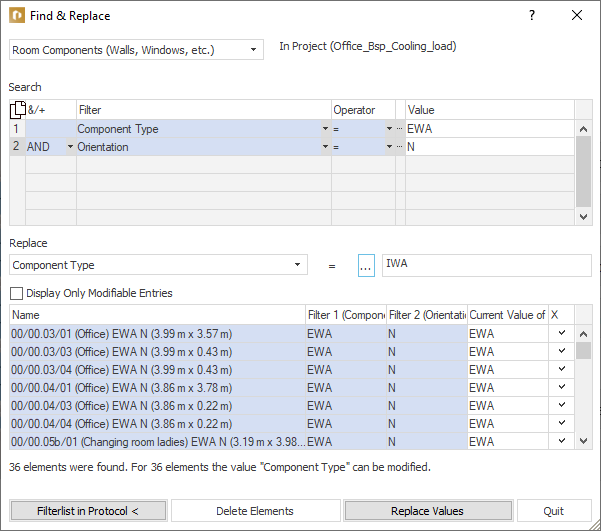This screenshot has width=601, height=531.
Task: Click the results list scrollbar thumb
Action: coord(583,350)
